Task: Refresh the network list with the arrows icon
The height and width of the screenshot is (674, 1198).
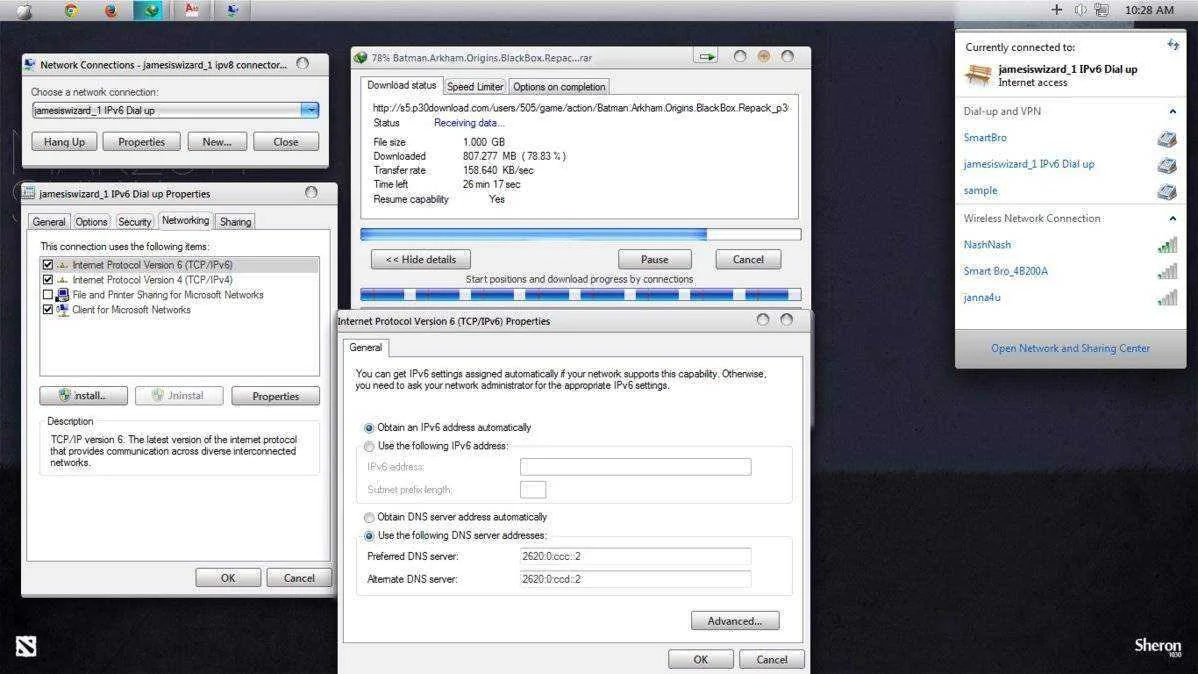Action: [x=1173, y=45]
